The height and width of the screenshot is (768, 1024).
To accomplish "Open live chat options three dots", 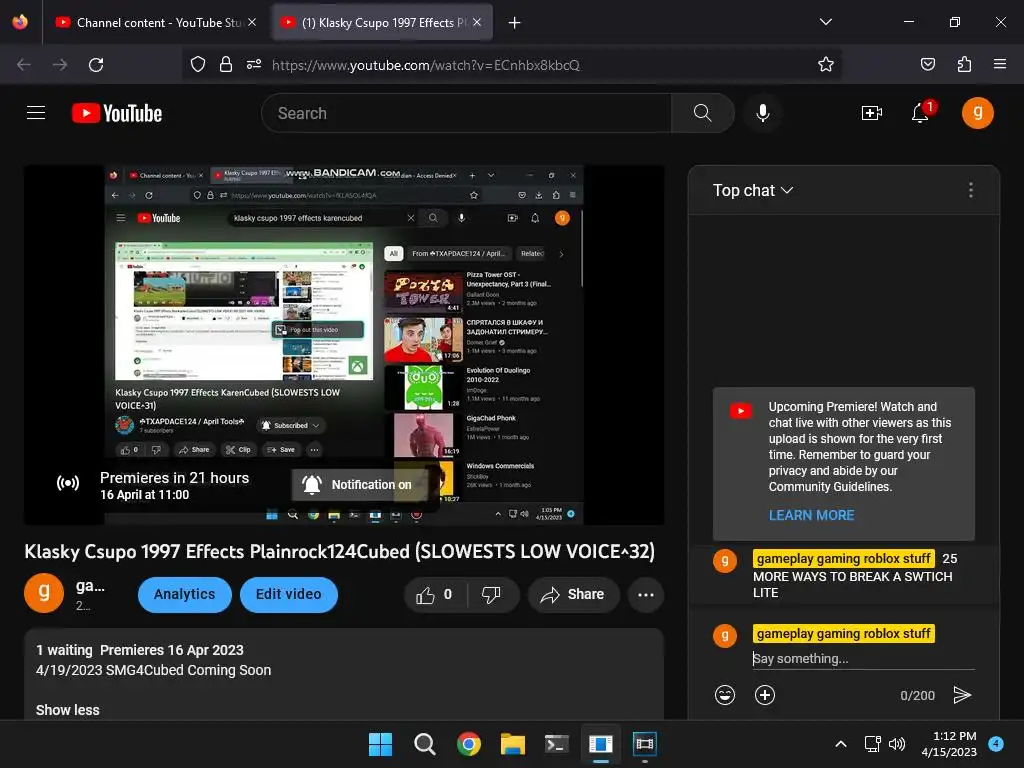I will 970,190.
